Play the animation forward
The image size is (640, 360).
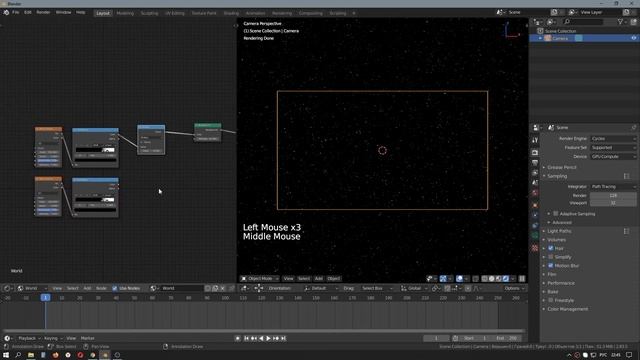coord(268,338)
